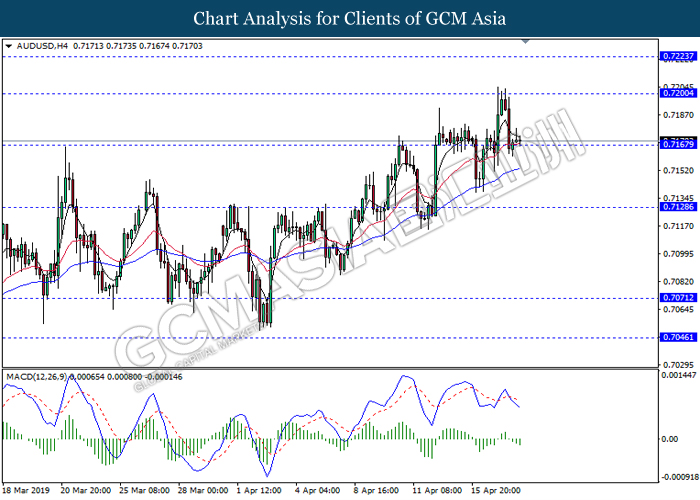Screen dimensions: 700x500
Task: Click the 0.70995 price axis value
Action: [679, 254]
